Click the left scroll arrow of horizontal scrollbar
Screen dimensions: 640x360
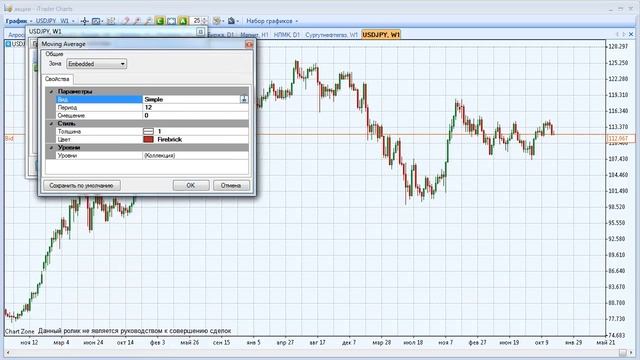click(8, 352)
